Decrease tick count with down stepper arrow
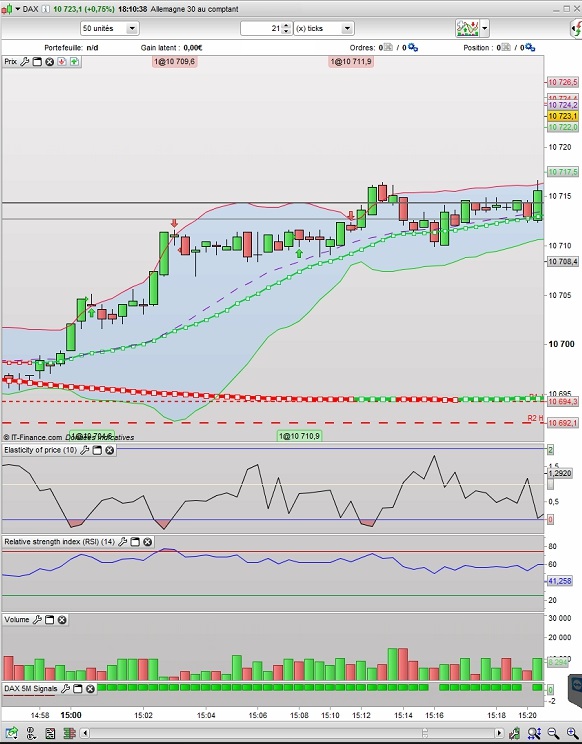582x744 pixels. [x=286, y=31]
